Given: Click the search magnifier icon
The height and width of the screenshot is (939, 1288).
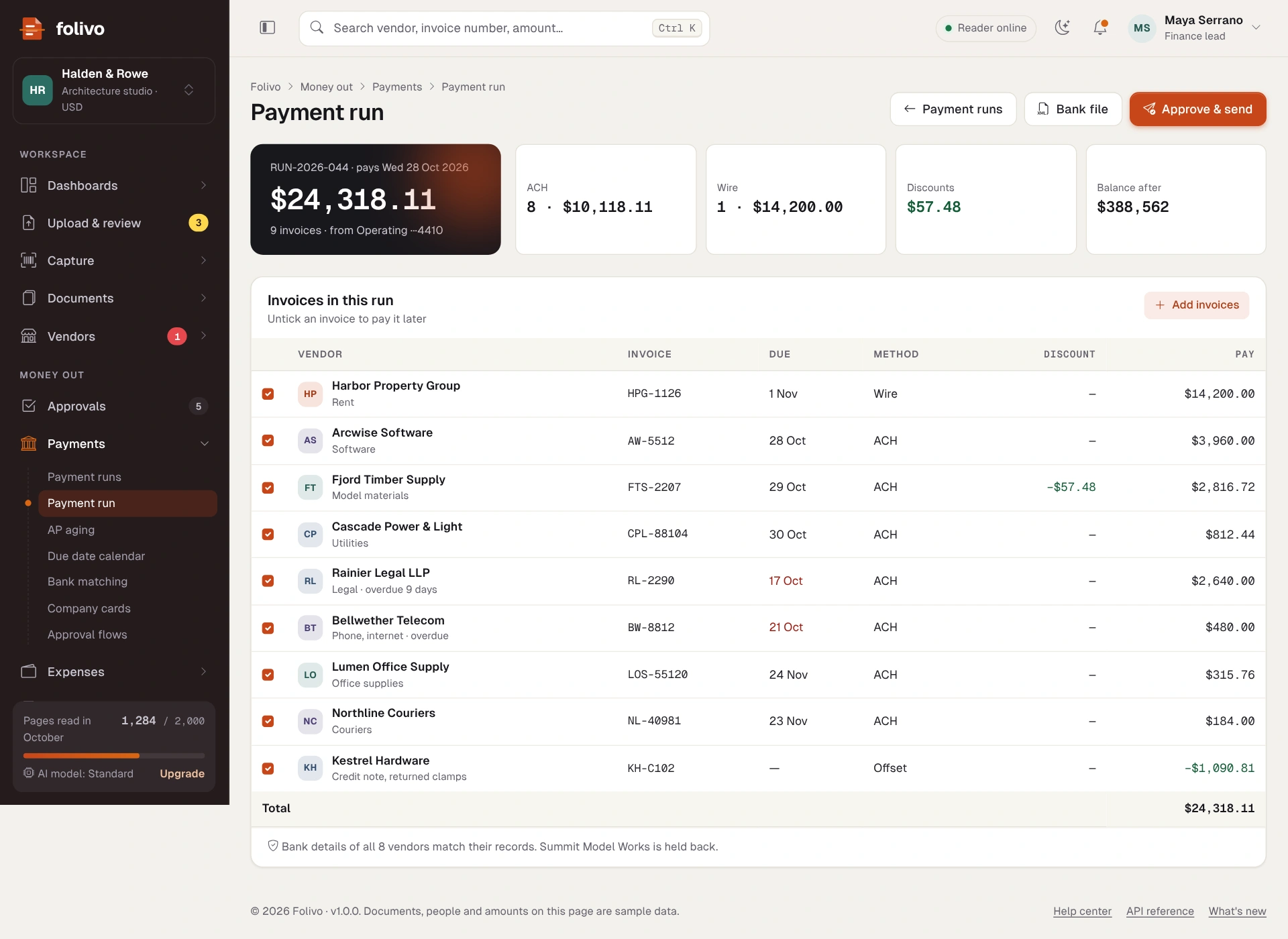Looking at the screenshot, I should click(x=317, y=27).
